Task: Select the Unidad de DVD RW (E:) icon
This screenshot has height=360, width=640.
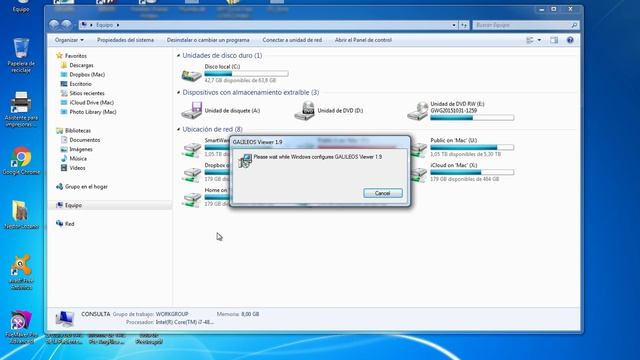Action: [x=418, y=111]
